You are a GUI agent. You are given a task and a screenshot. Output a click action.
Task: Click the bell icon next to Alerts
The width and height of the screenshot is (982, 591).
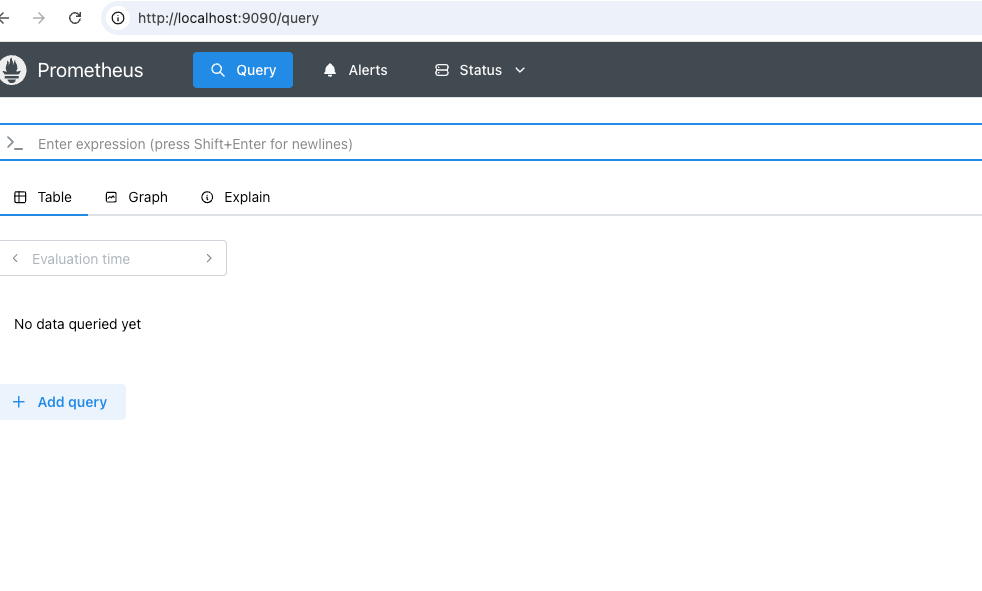click(x=330, y=70)
